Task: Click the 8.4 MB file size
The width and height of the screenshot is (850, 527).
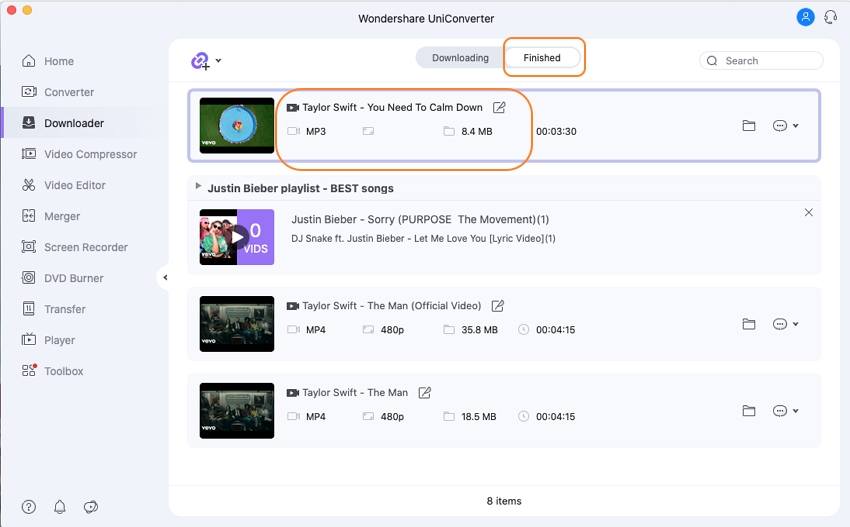Action: tap(476, 131)
